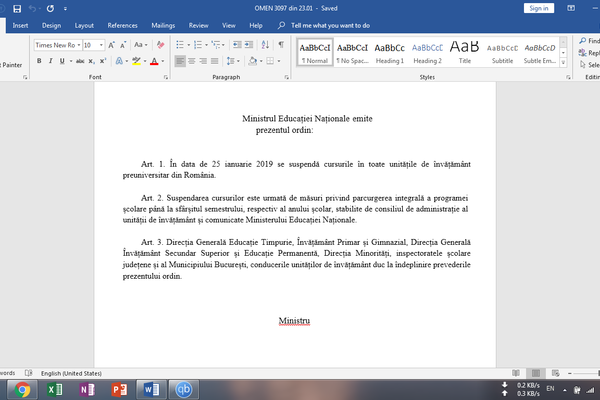Click the Find button in Editing
Image resolution: width=600 pixels, height=400 pixels.
tap(590, 41)
